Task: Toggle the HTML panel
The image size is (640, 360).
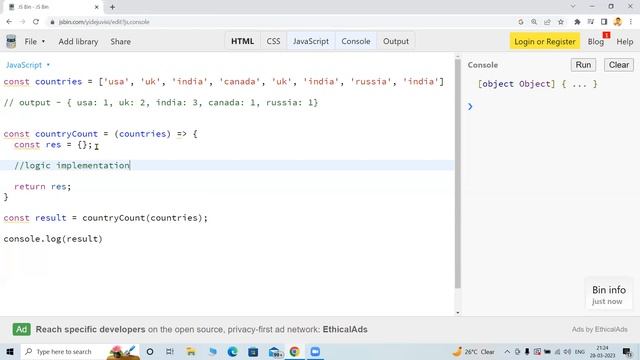Action: pos(242,41)
